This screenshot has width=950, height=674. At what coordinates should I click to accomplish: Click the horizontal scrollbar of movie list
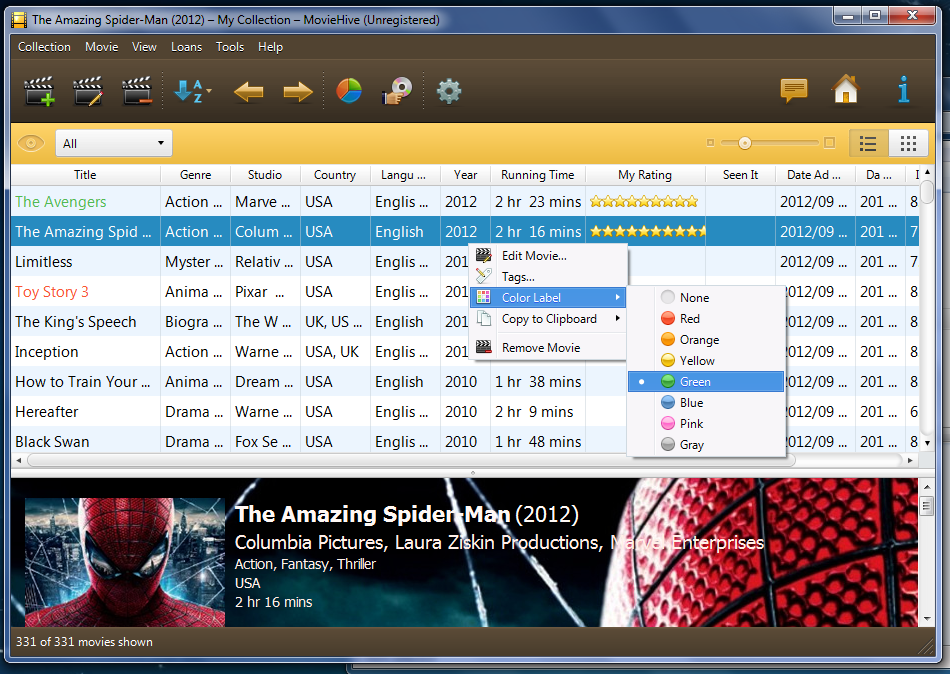411,460
